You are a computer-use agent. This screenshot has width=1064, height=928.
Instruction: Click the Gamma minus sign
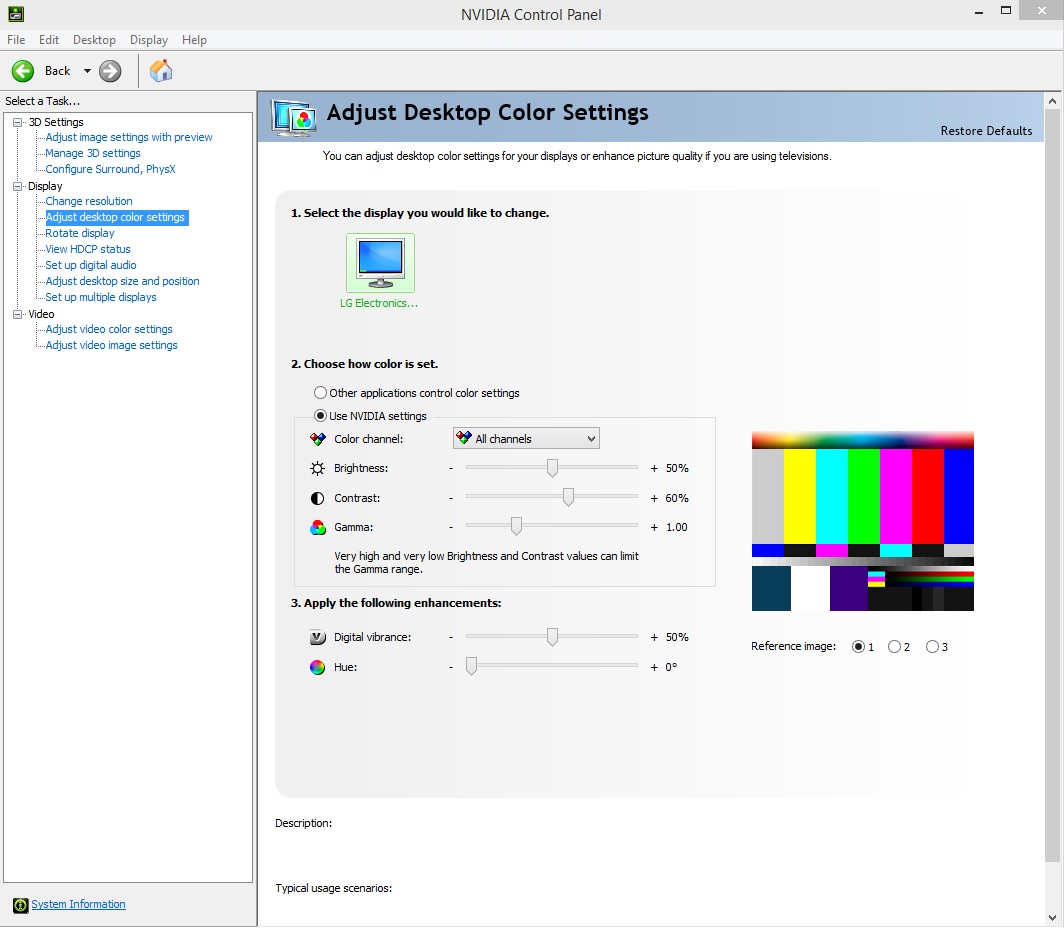point(451,528)
